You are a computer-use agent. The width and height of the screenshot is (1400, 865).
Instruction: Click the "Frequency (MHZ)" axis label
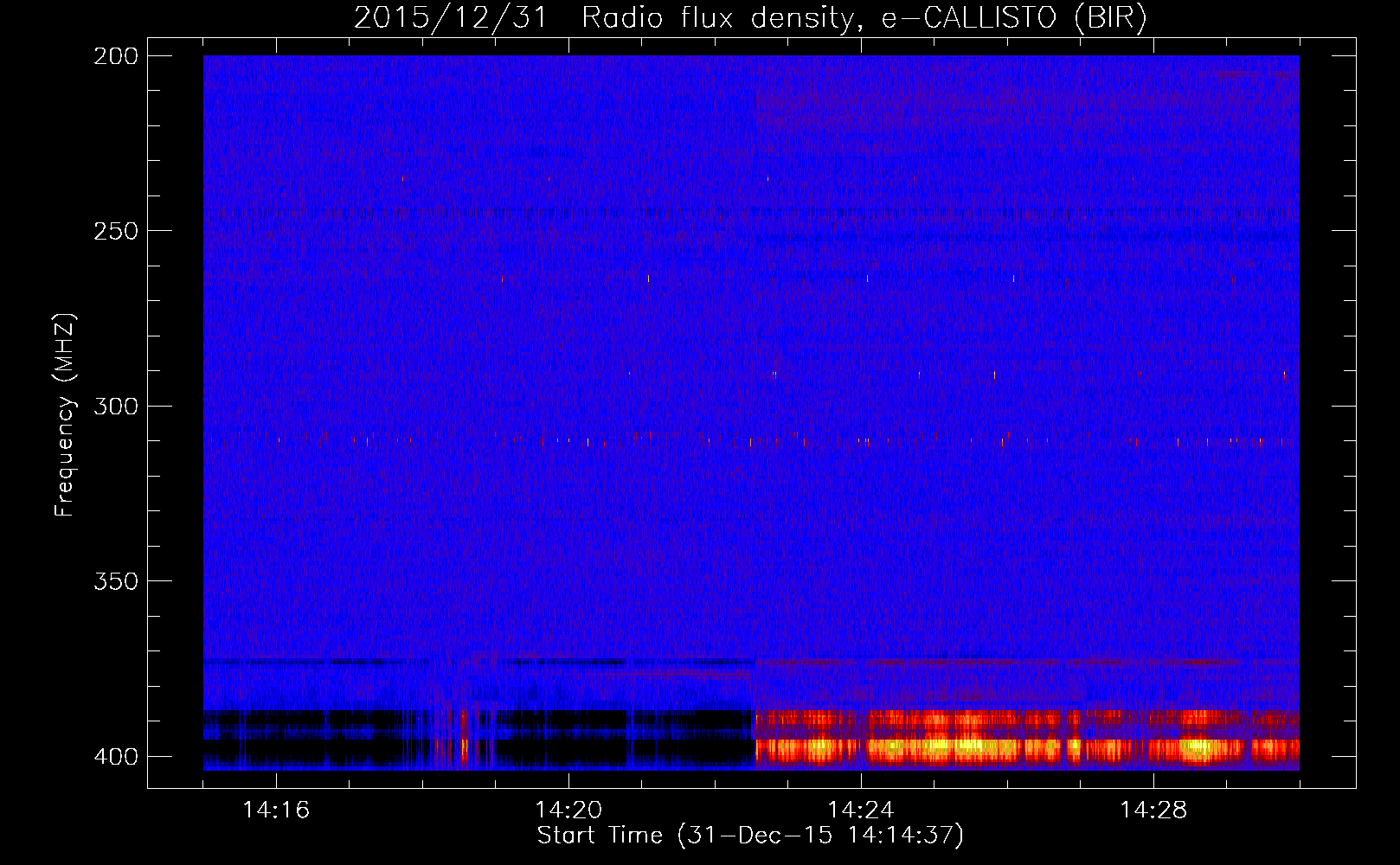pyautogui.click(x=65, y=414)
